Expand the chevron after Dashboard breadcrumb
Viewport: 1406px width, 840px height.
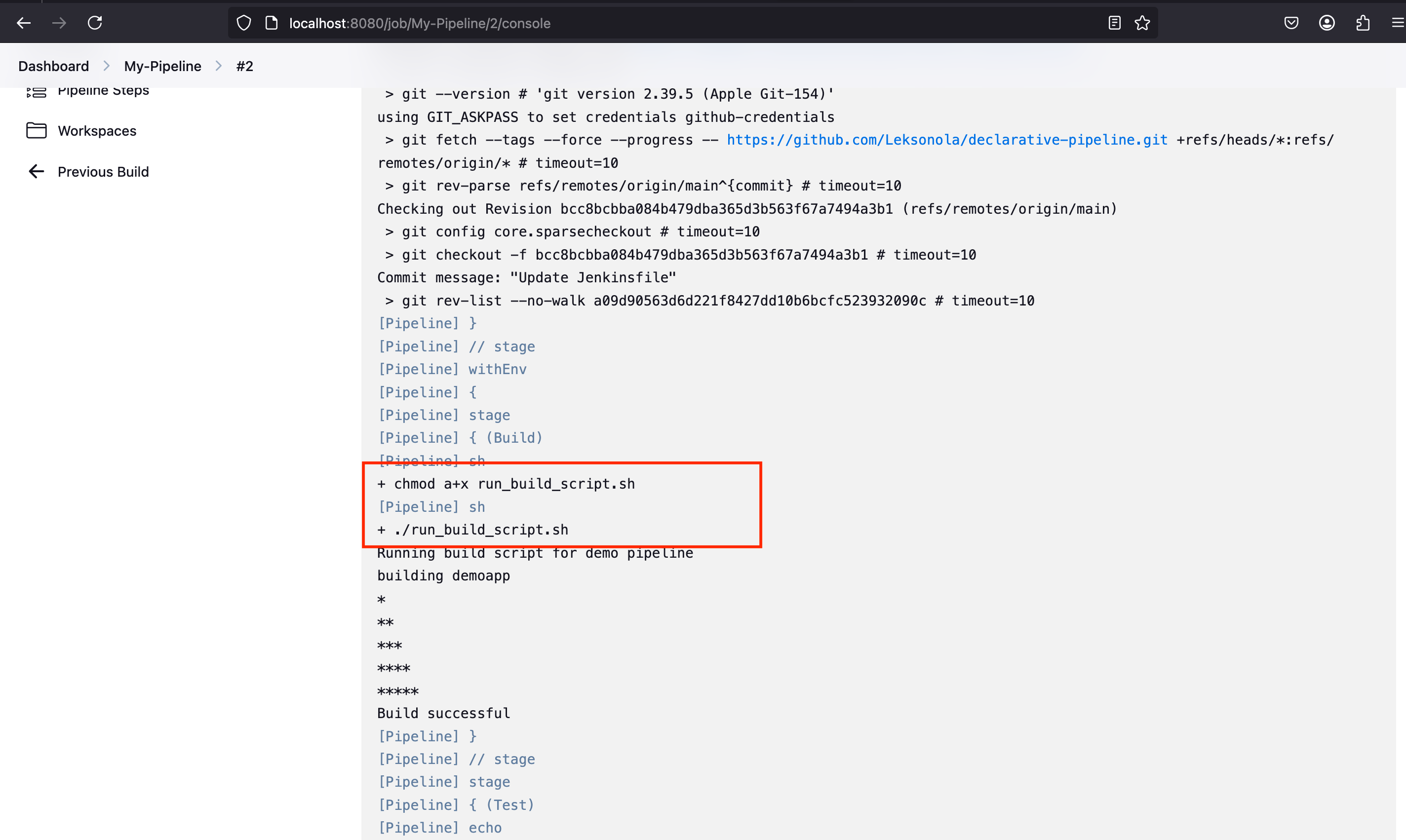[107, 66]
